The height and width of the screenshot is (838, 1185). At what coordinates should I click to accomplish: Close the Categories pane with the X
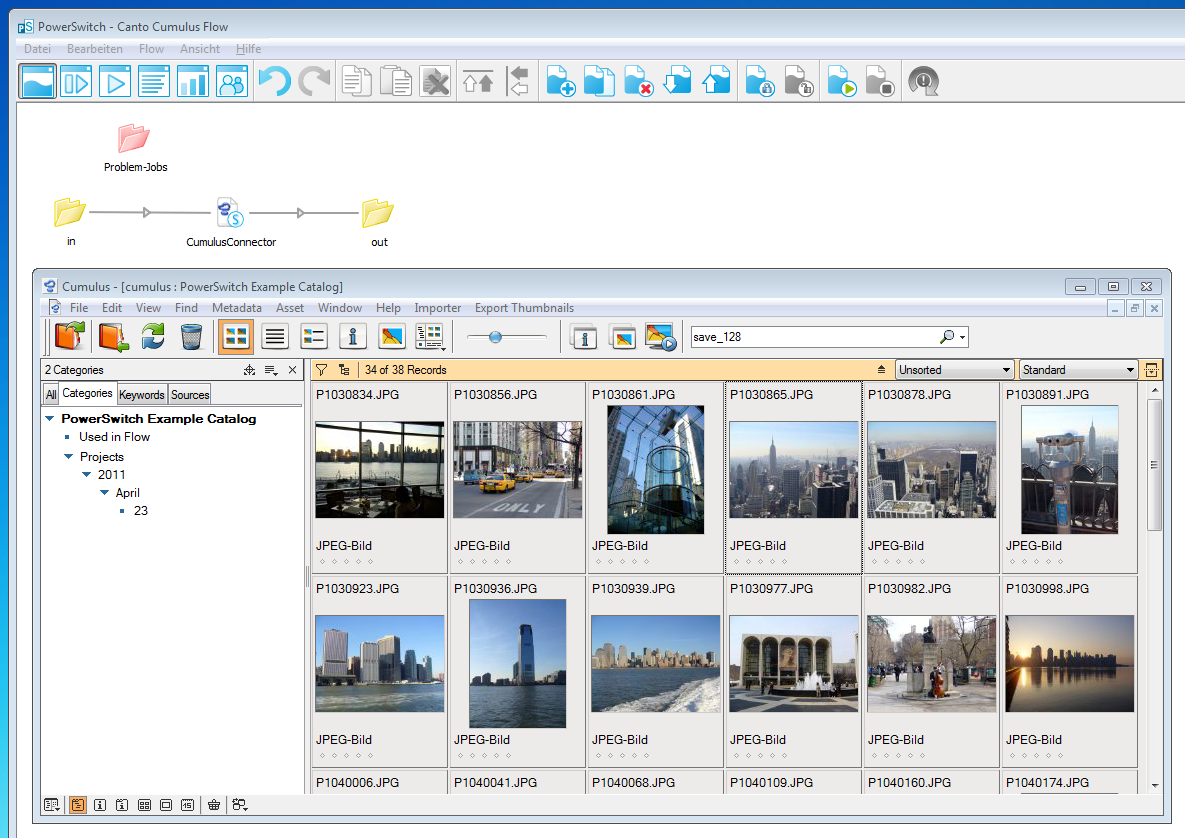tap(292, 370)
